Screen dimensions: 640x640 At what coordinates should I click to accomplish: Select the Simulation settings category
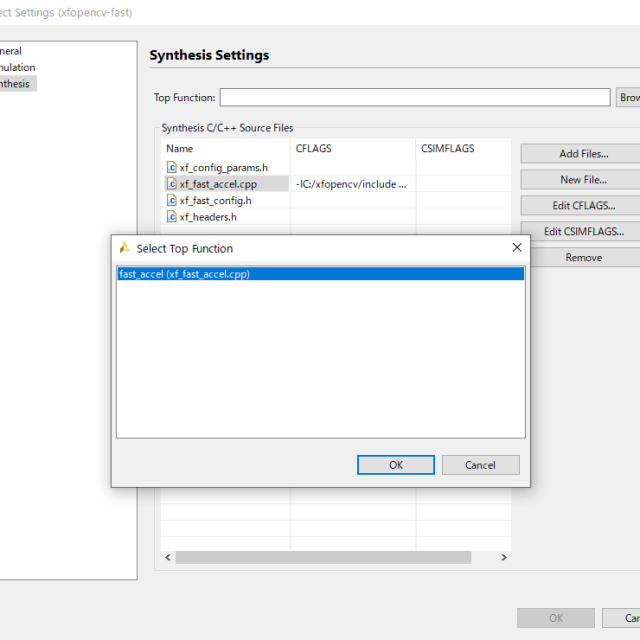16,67
